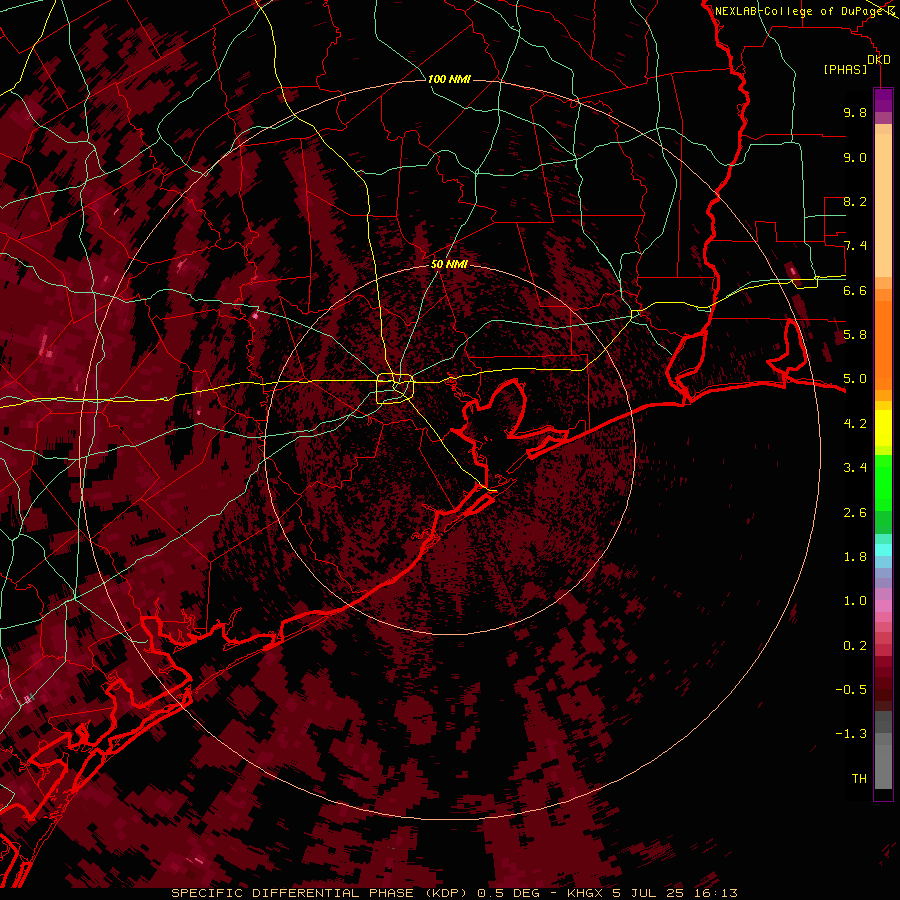
Task: Pick the purple swatch atop the color bar
Action: click(883, 100)
